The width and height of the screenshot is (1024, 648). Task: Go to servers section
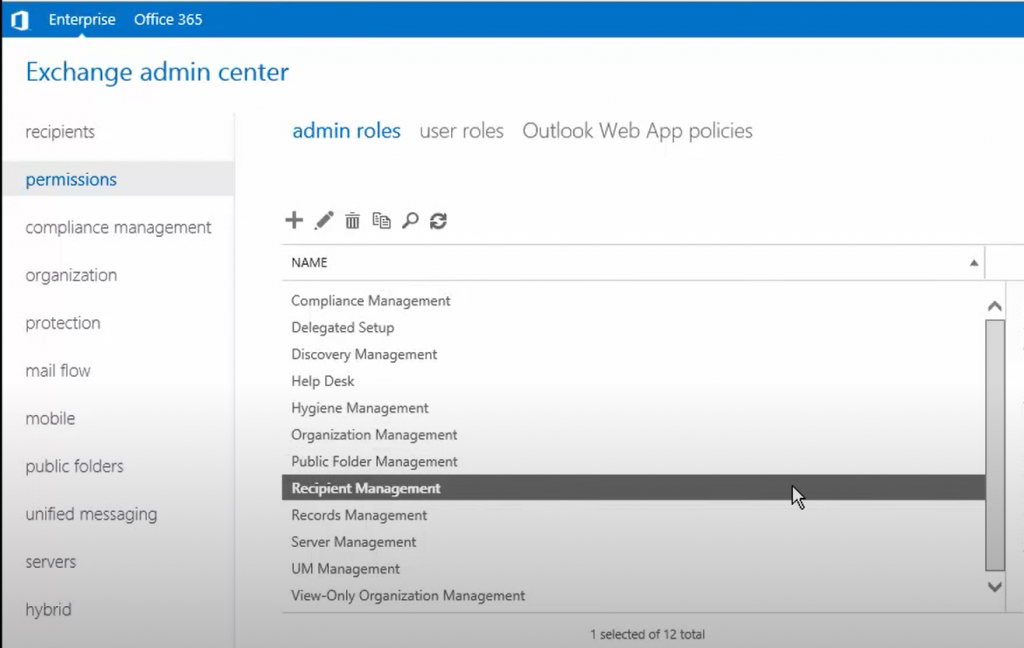click(x=51, y=562)
